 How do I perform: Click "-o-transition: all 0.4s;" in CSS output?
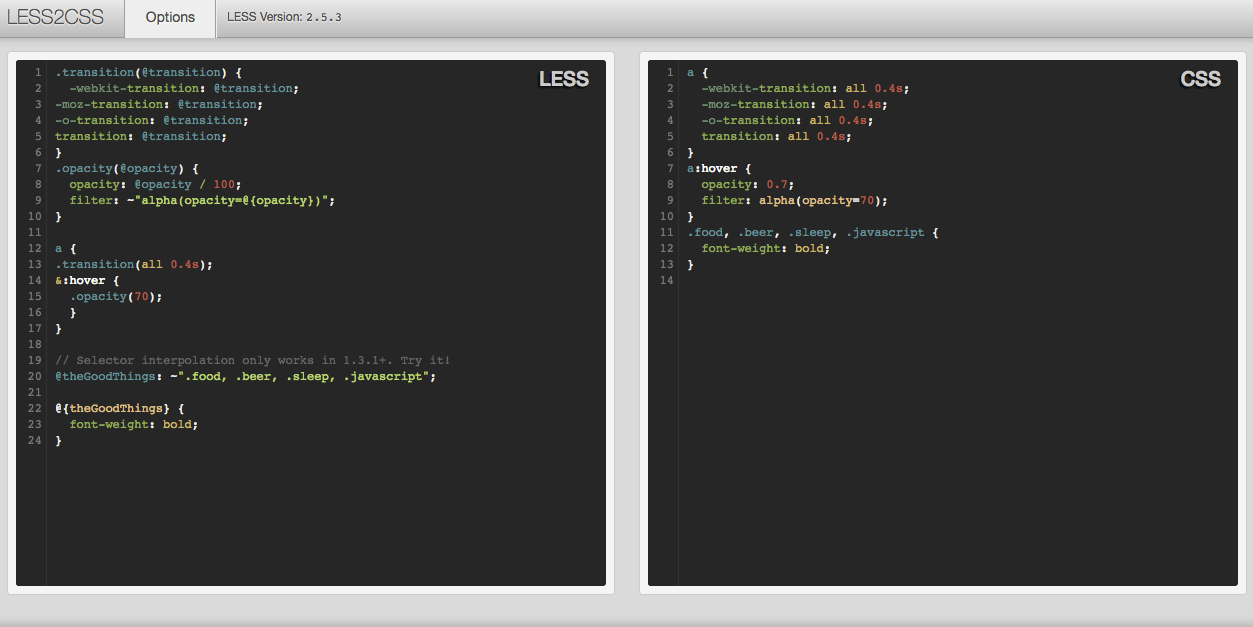coord(787,120)
